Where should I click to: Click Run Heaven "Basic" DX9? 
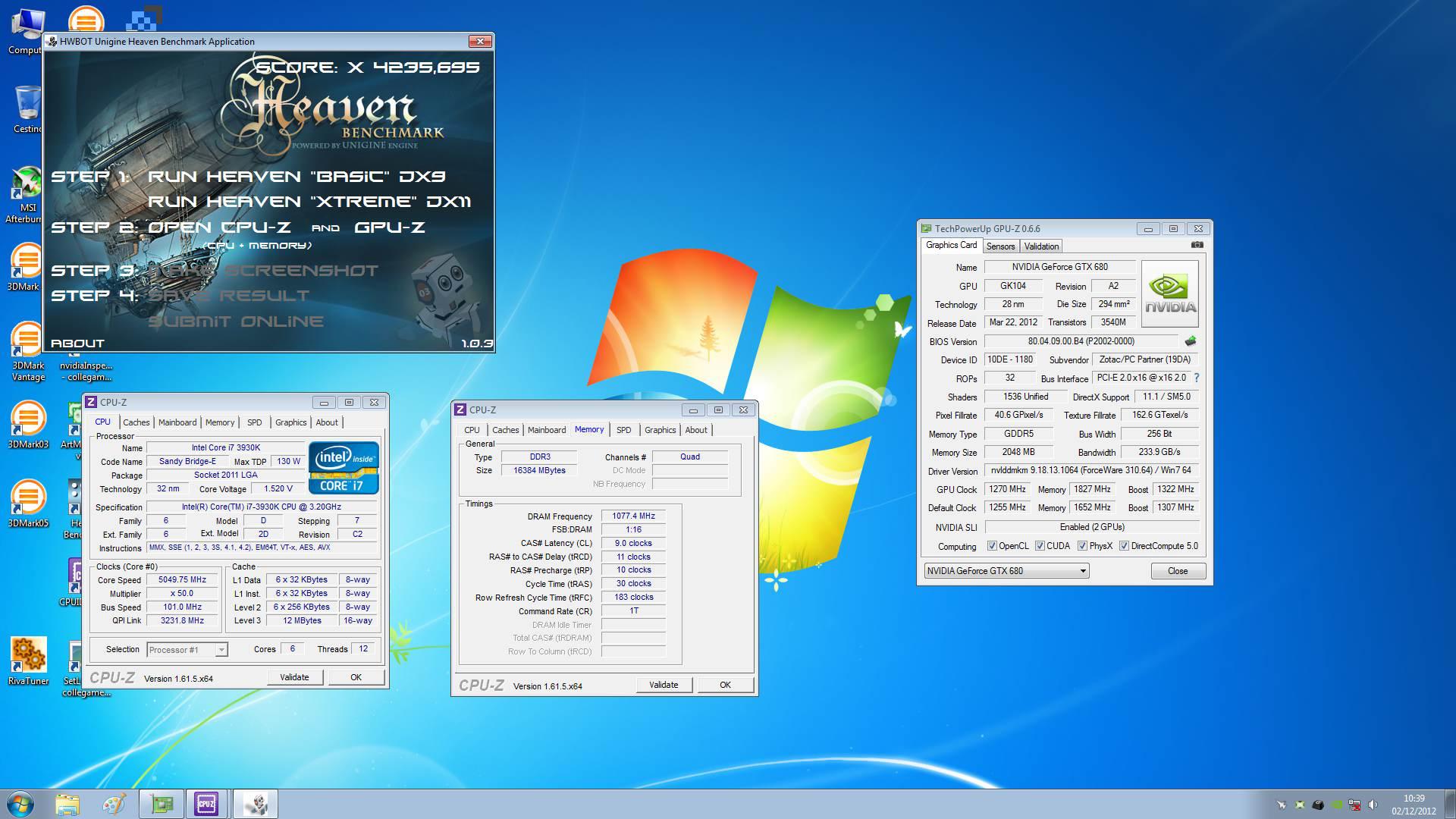pos(297,177)
